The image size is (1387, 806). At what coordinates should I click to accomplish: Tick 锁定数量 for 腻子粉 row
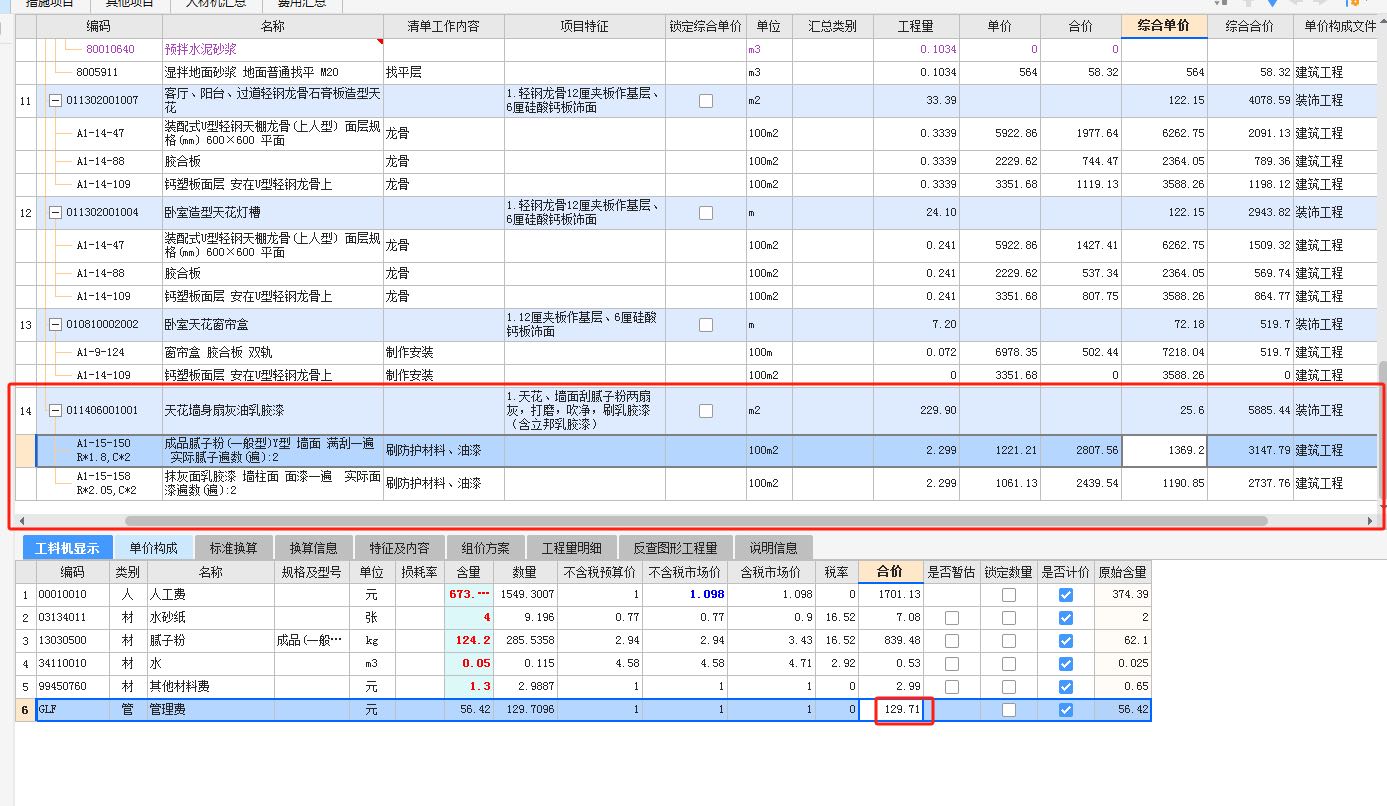click(x=1008, y=641)
